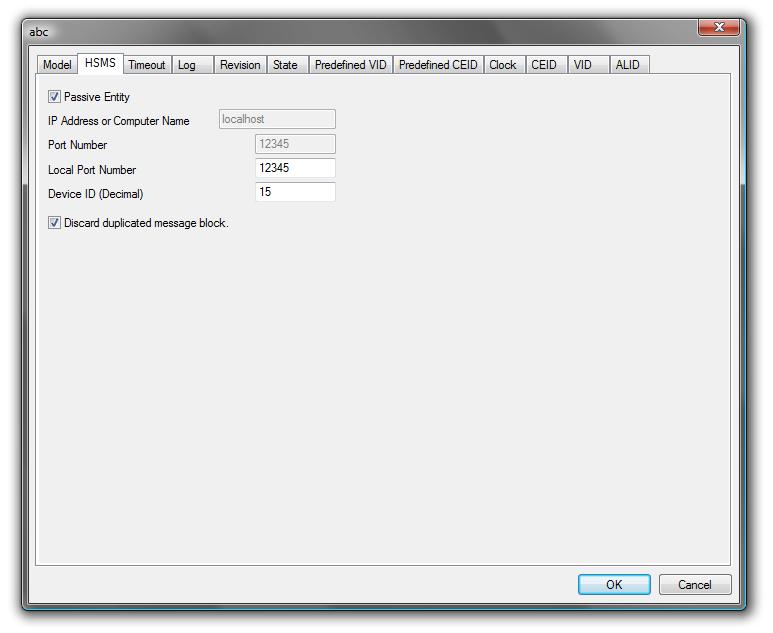Open the CEID tab
This screenshot has width=773, height=633.
tap(544, 65)
